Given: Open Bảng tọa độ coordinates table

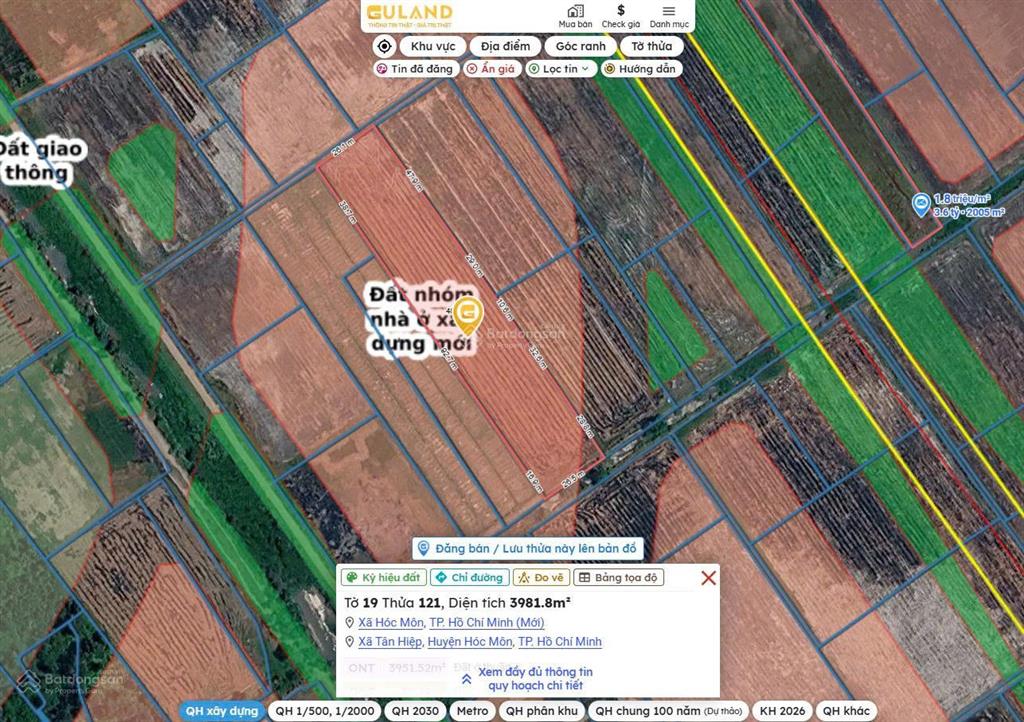Looking at the screenshot, I should point(618,577).
